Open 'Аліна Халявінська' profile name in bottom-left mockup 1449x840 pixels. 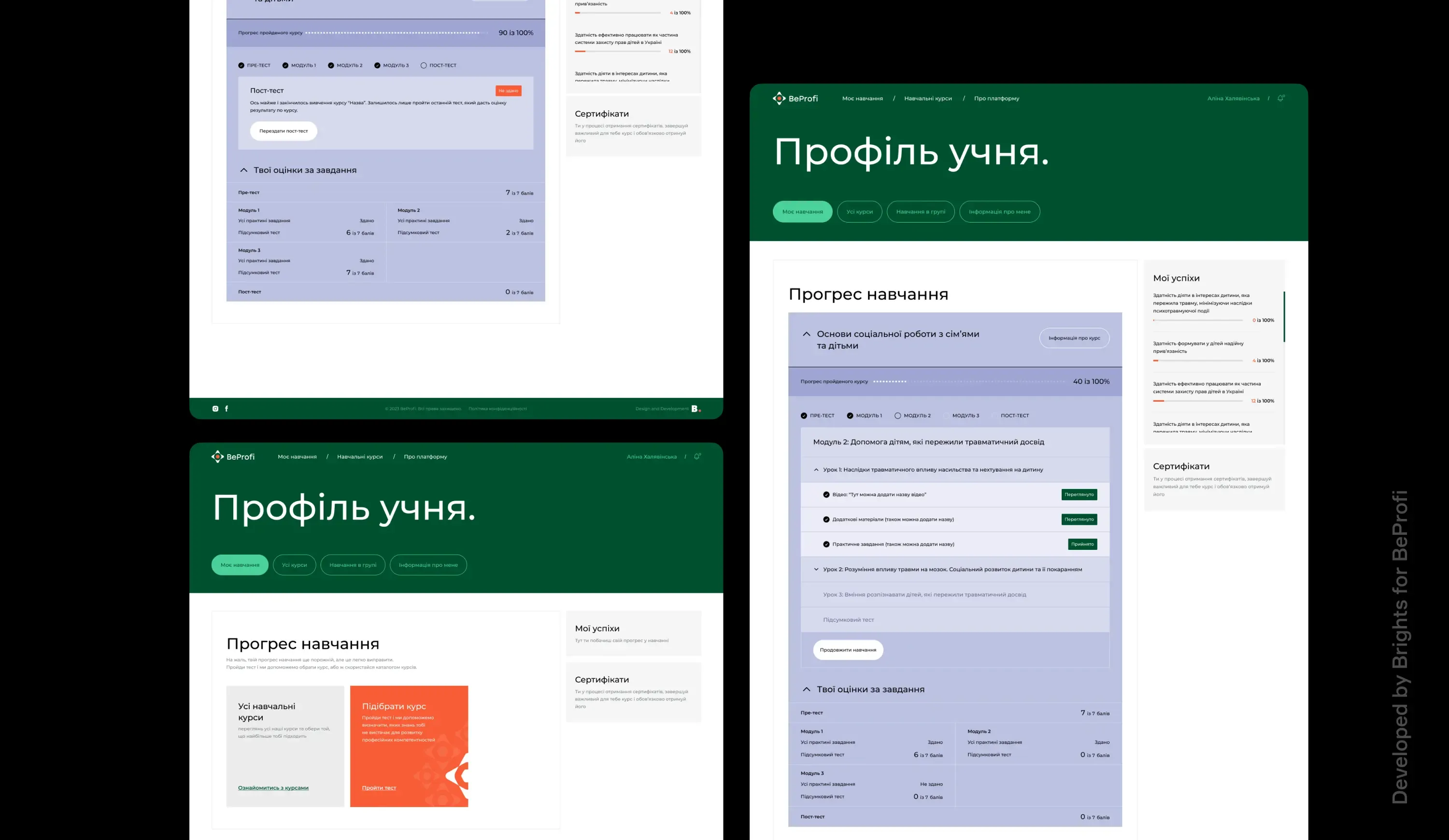click(x=651, y=457)
